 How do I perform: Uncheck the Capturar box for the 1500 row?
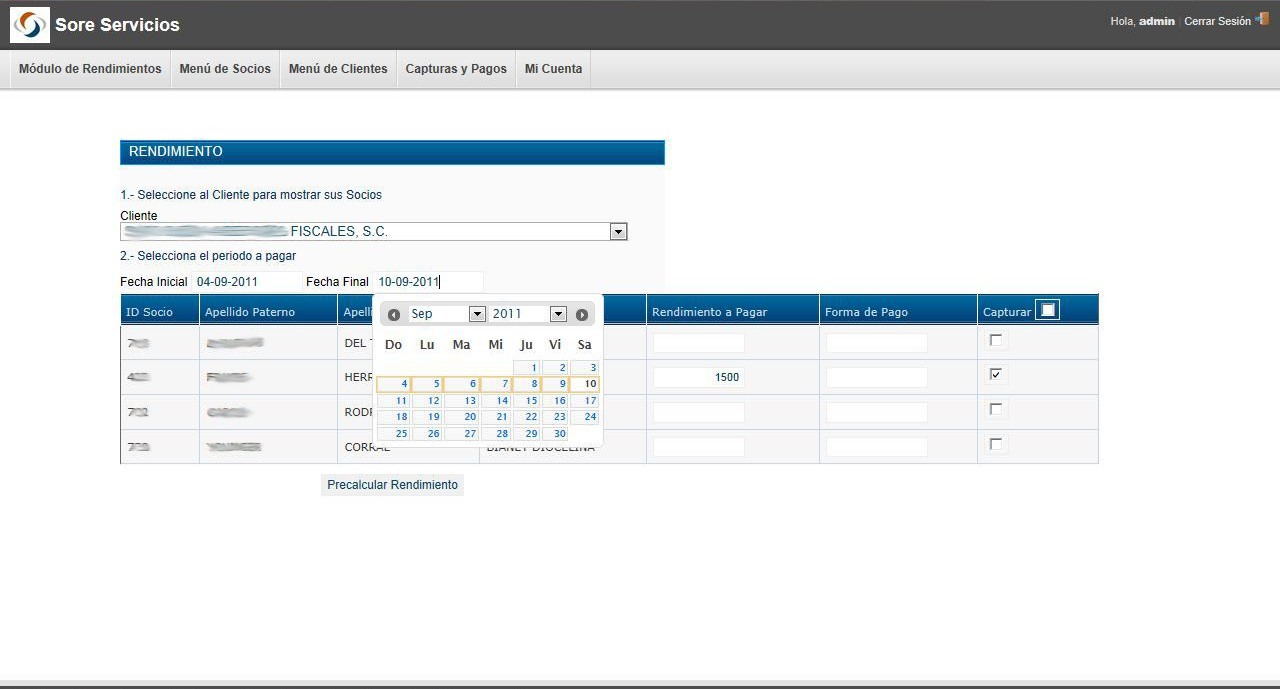pyautogui.click(x=995, y=374)
